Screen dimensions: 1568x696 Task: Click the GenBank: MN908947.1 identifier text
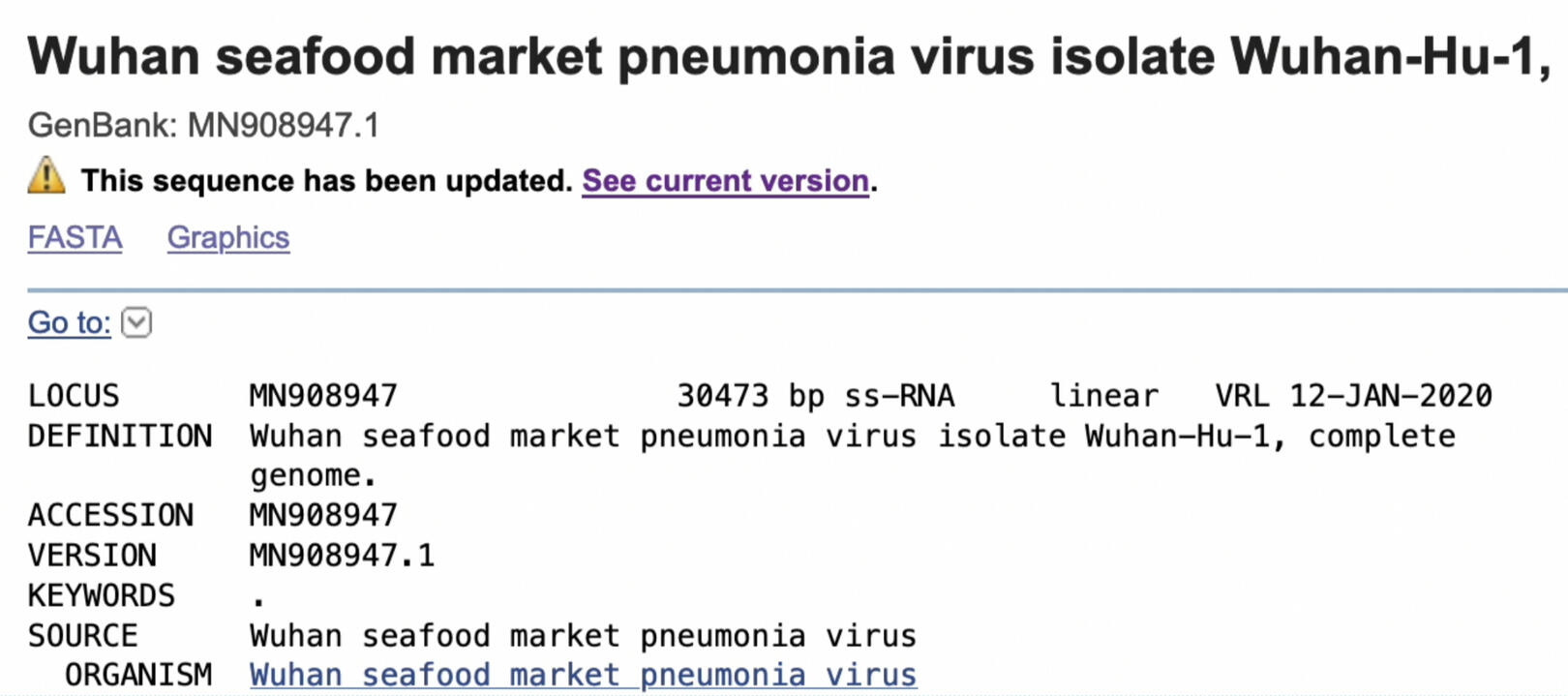click(x=203, y=126)
